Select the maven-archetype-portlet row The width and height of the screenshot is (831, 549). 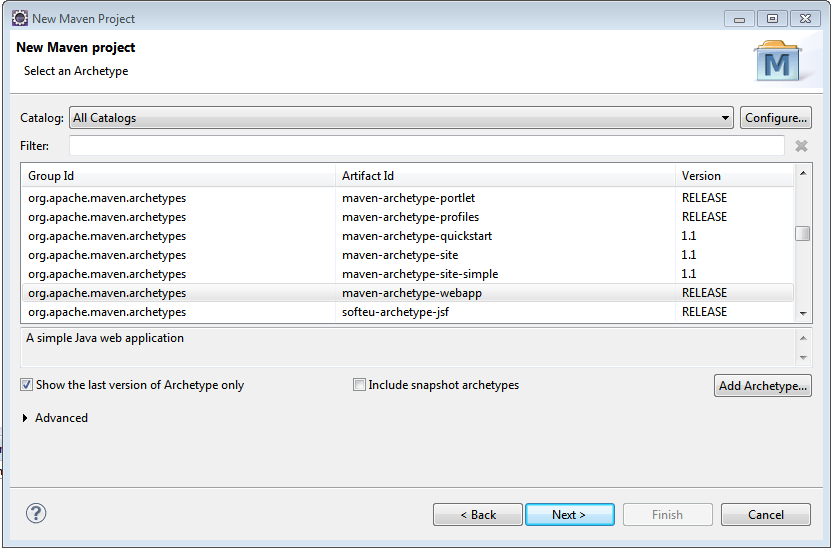tap(408, 198)
